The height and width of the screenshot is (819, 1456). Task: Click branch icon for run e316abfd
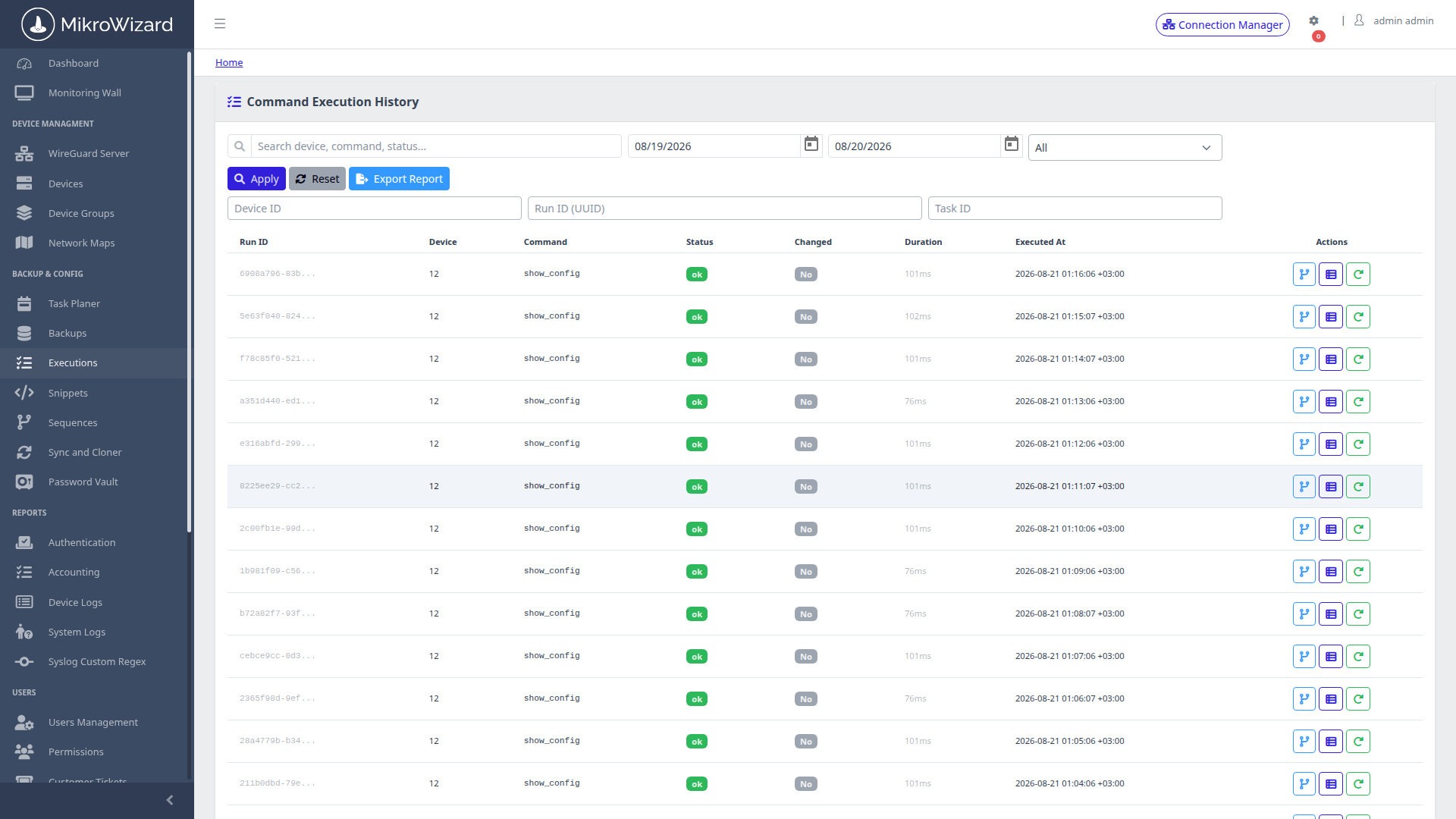tap(1304, 444)
